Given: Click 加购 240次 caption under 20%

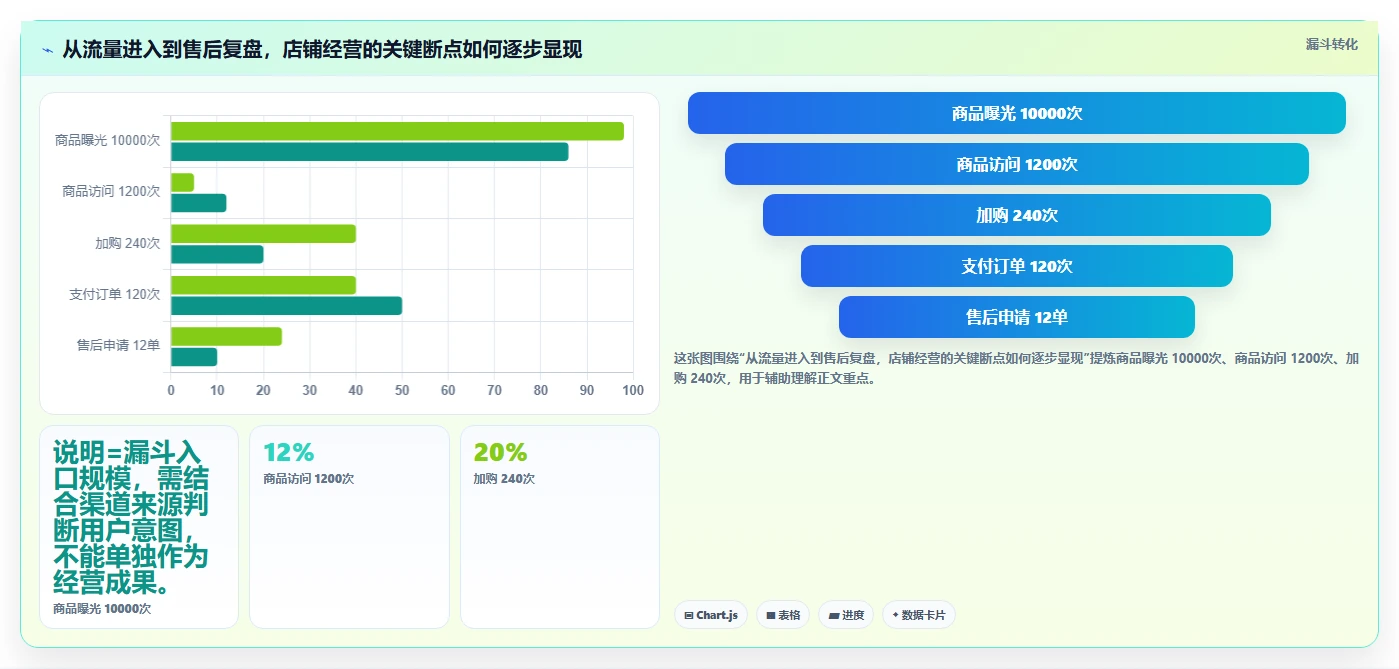Looking at the screenshot, I should pos(504,479).
